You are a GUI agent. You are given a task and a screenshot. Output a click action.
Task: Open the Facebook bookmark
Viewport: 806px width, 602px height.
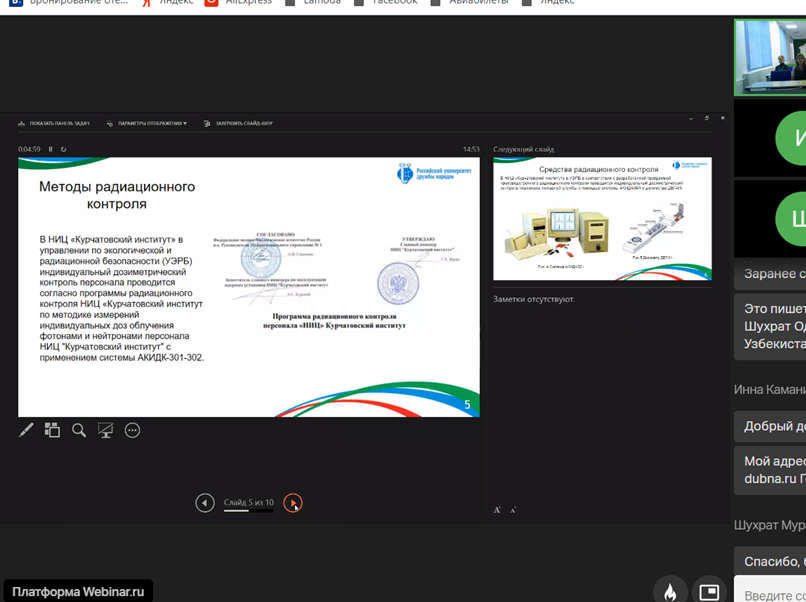[x=386, y=3]
